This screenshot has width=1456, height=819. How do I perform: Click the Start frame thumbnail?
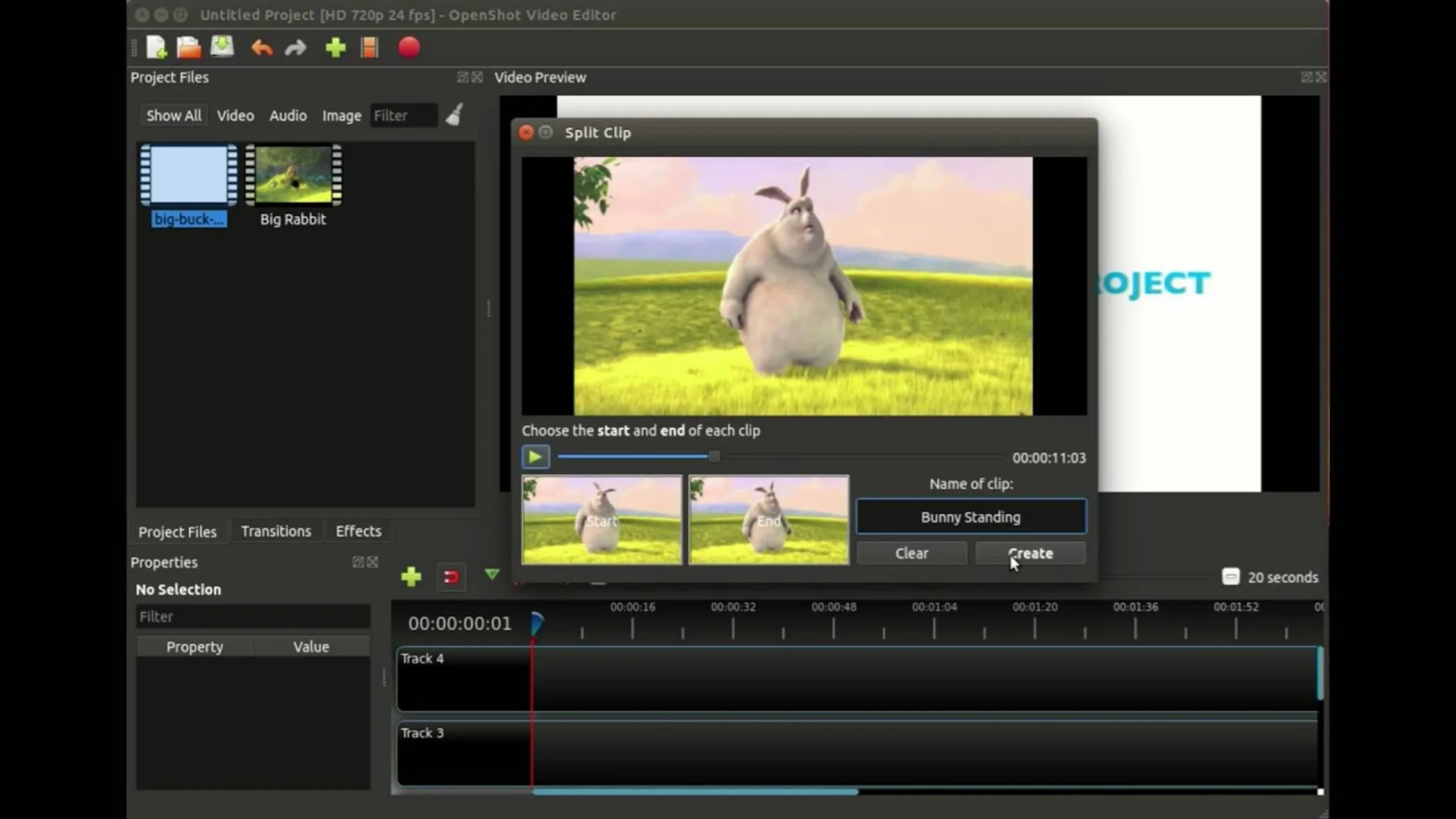click(x=602, y=520)
